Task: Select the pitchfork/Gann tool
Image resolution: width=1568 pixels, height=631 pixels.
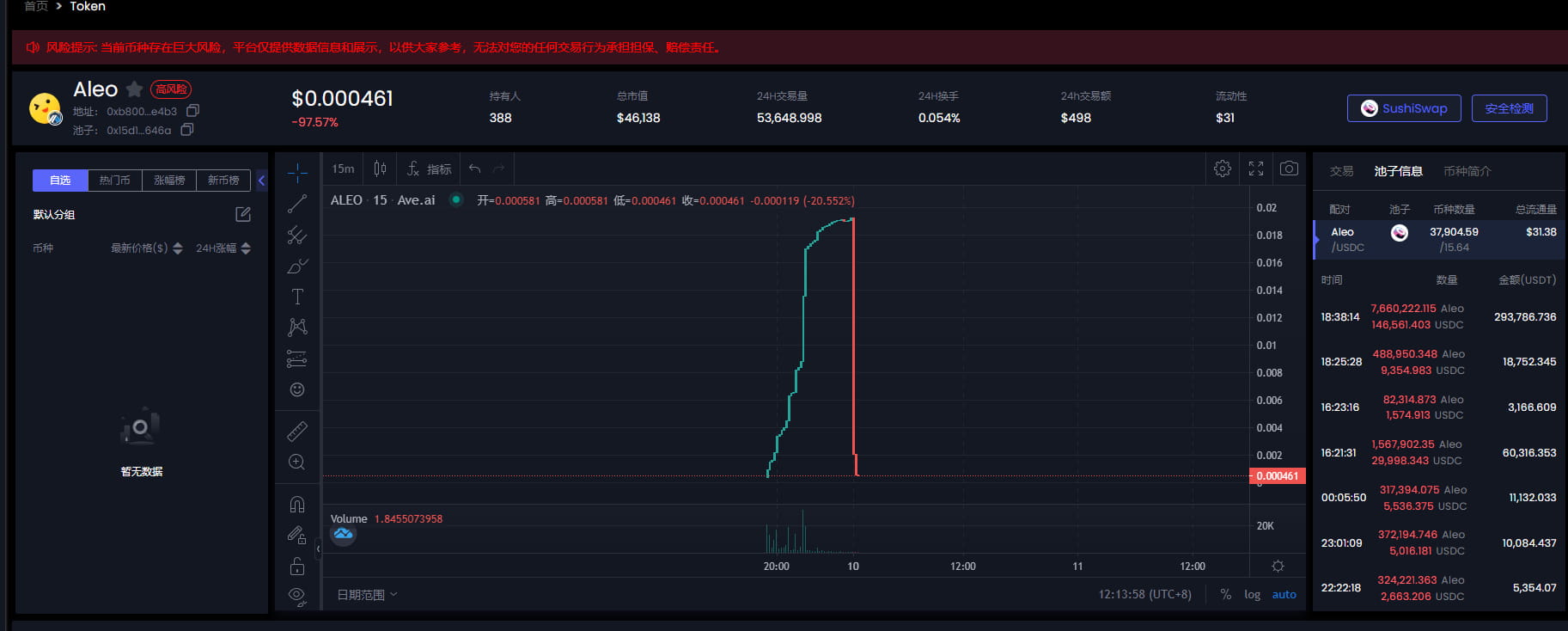Action: pos(297,235)
